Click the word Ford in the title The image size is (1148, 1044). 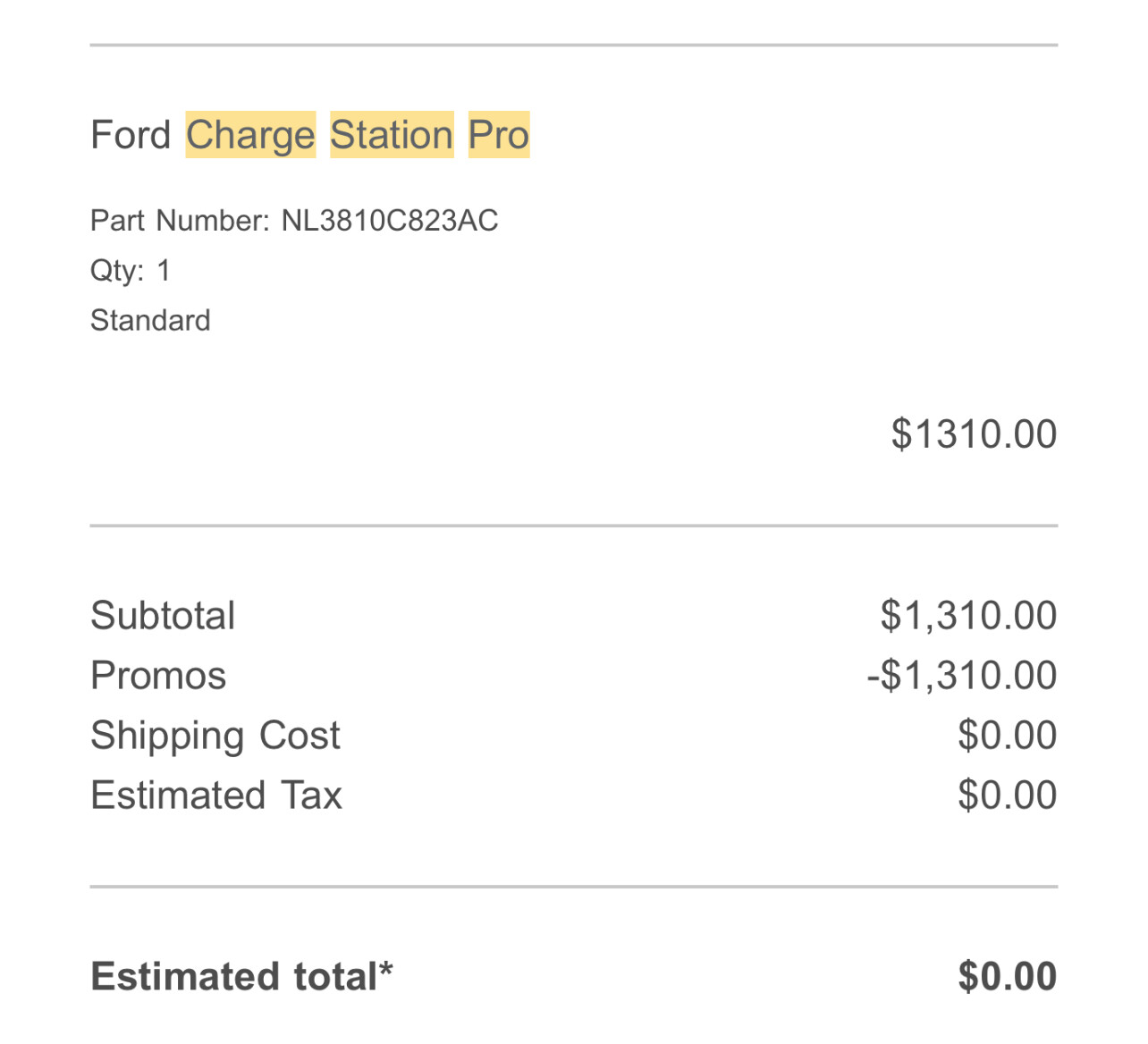[x=131, y=136]
